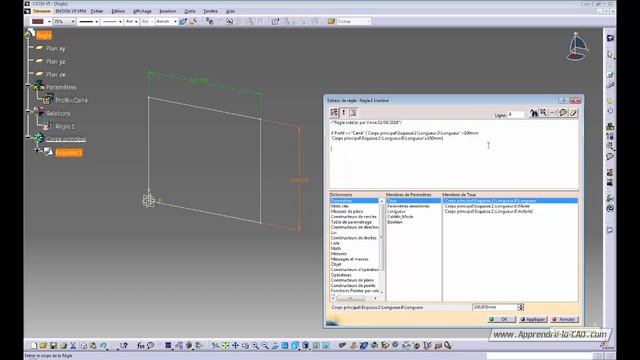This screenshot has width=640, height=360.
Task: Open the Aide menu
Action: tap(230, 11)
